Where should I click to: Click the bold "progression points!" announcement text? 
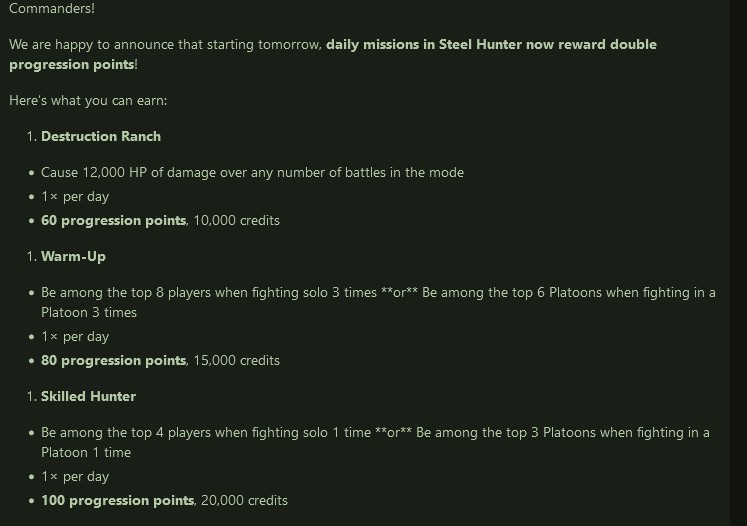tap(73, 65)
